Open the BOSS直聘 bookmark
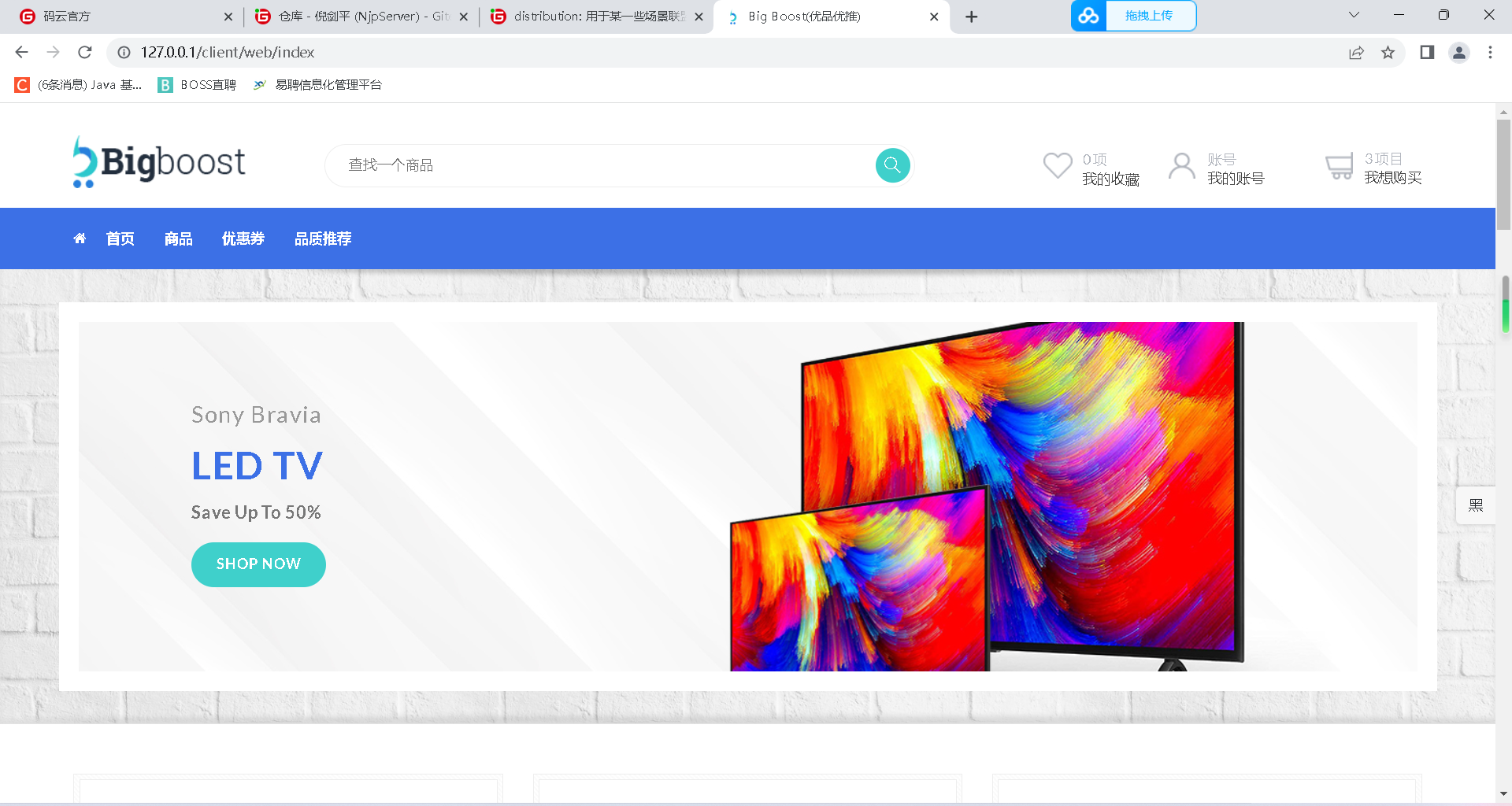This screenshot has height=806, width=1512. (x=197, y=85)
